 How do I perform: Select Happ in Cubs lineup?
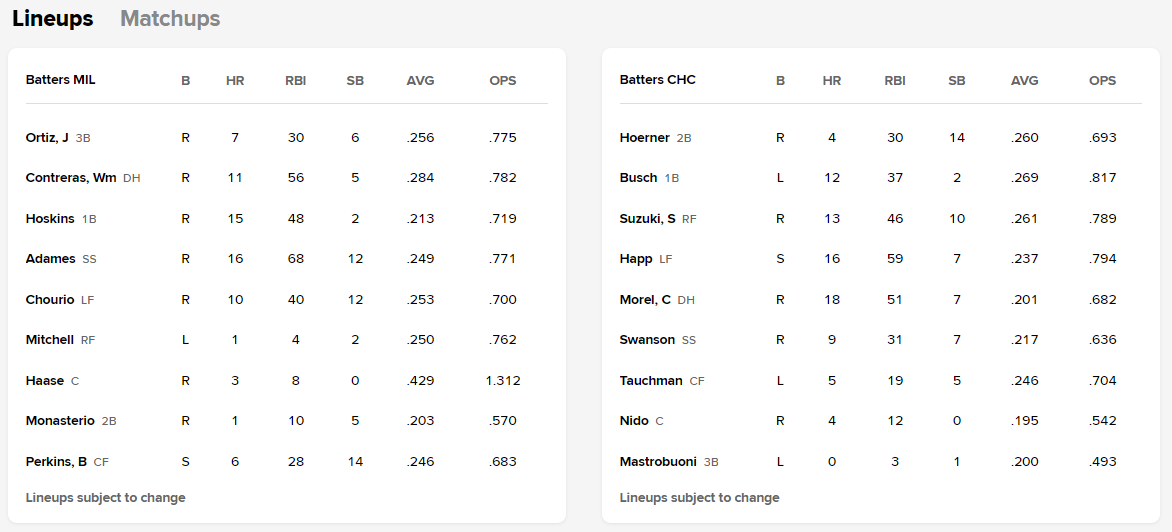[636, 259]
